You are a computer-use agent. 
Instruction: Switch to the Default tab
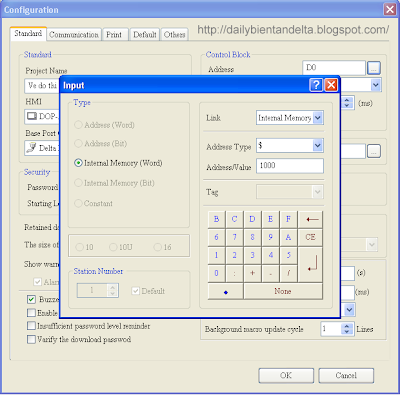tap(145, 35)
